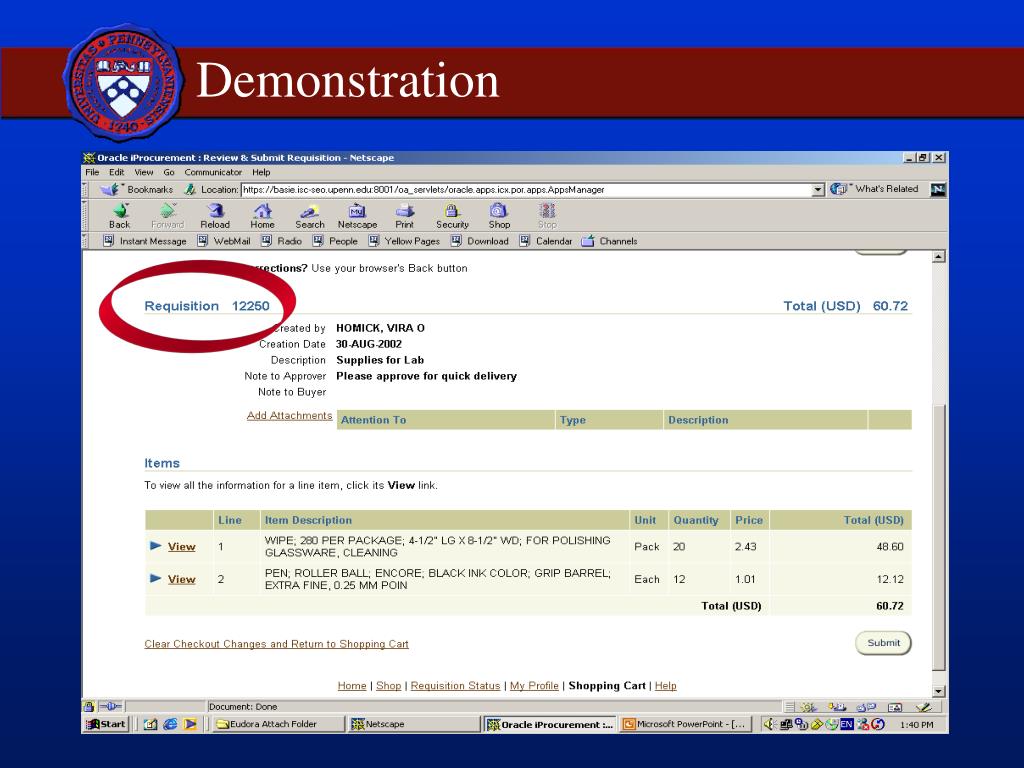Open the File menu
1024x768 pixels.
(92, 172)
